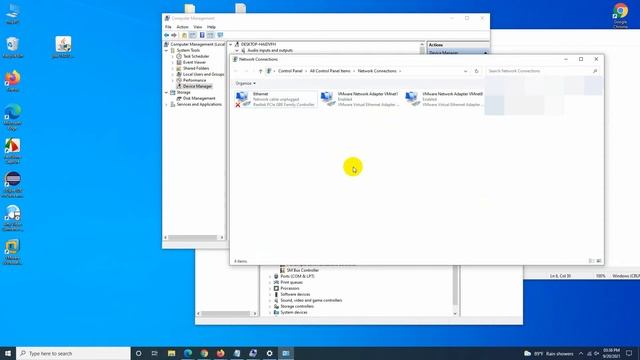Select Disk Management in the console tree
The height and width of the screenshot is (360, 640).
point(199,98)
